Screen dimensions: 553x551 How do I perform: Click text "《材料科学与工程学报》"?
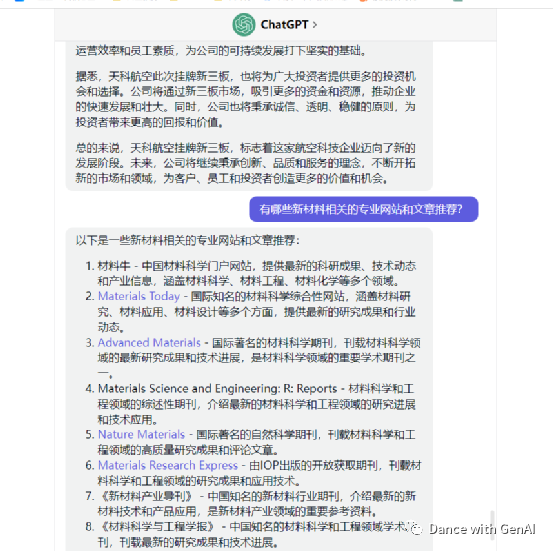pyautogui.click(x=157, y=527)
